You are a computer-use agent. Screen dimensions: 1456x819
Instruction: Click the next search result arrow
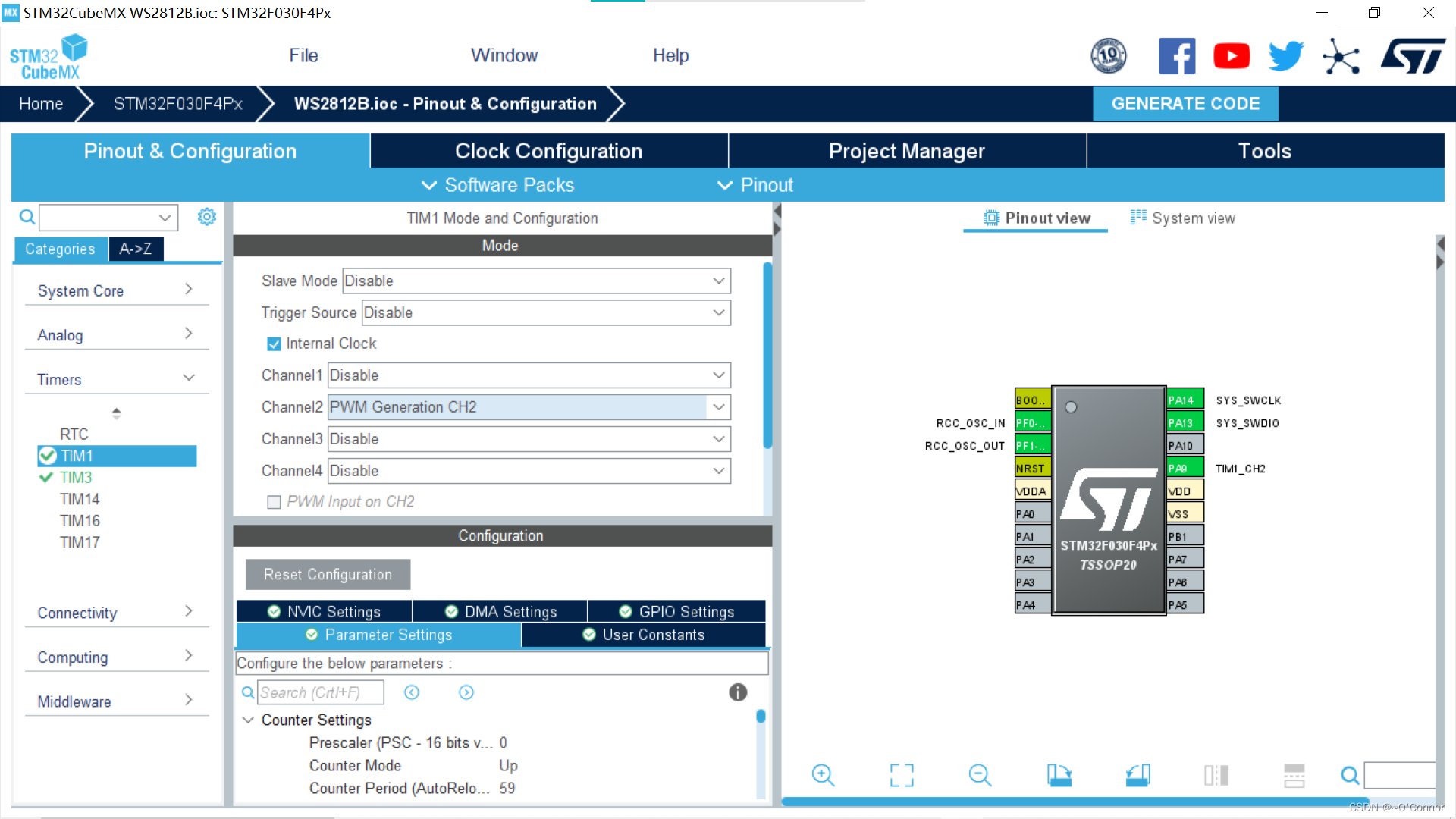466,692
